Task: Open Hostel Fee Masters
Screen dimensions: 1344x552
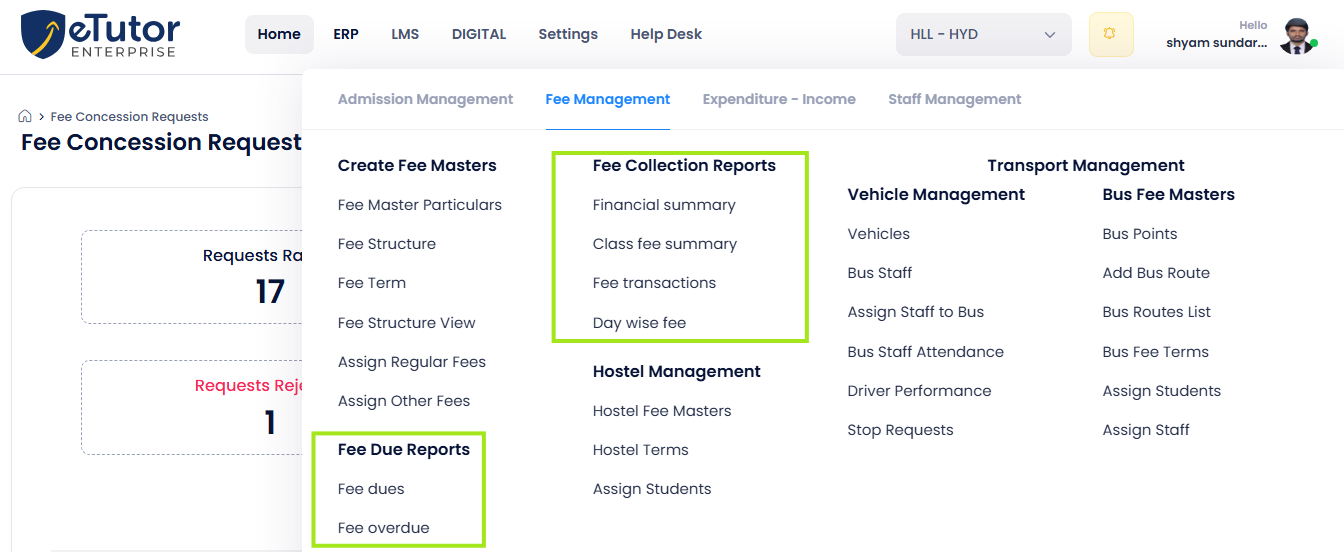Action: (662, 411)
